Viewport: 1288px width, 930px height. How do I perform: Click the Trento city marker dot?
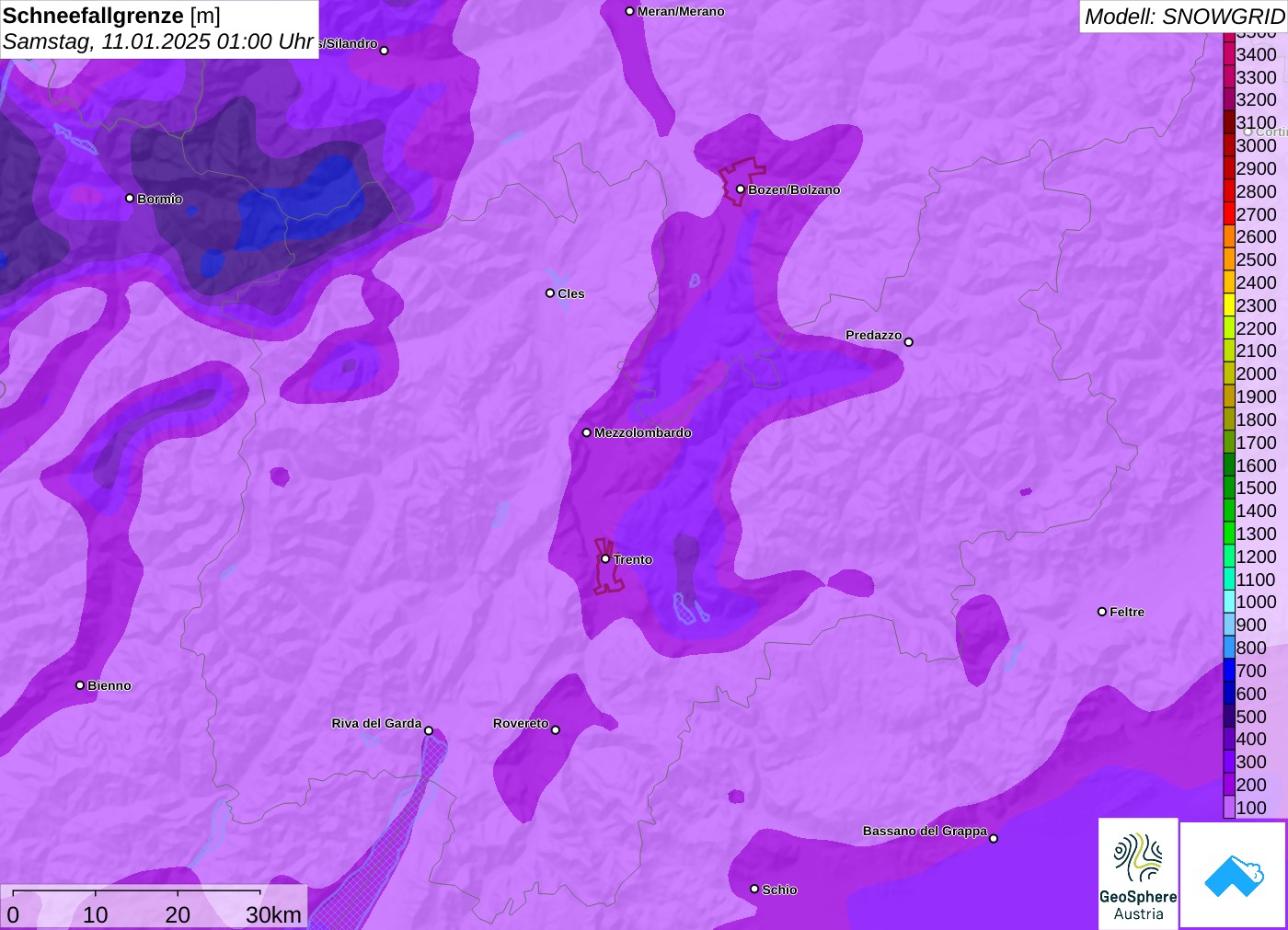coord(605,558)
